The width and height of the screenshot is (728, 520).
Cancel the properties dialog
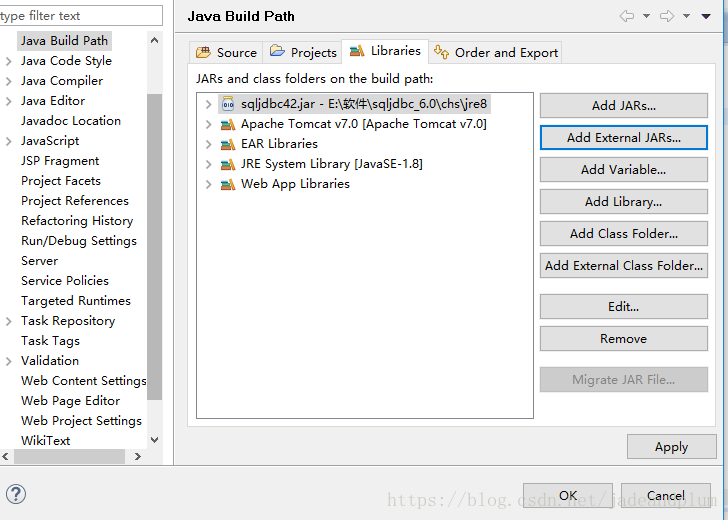666,495
